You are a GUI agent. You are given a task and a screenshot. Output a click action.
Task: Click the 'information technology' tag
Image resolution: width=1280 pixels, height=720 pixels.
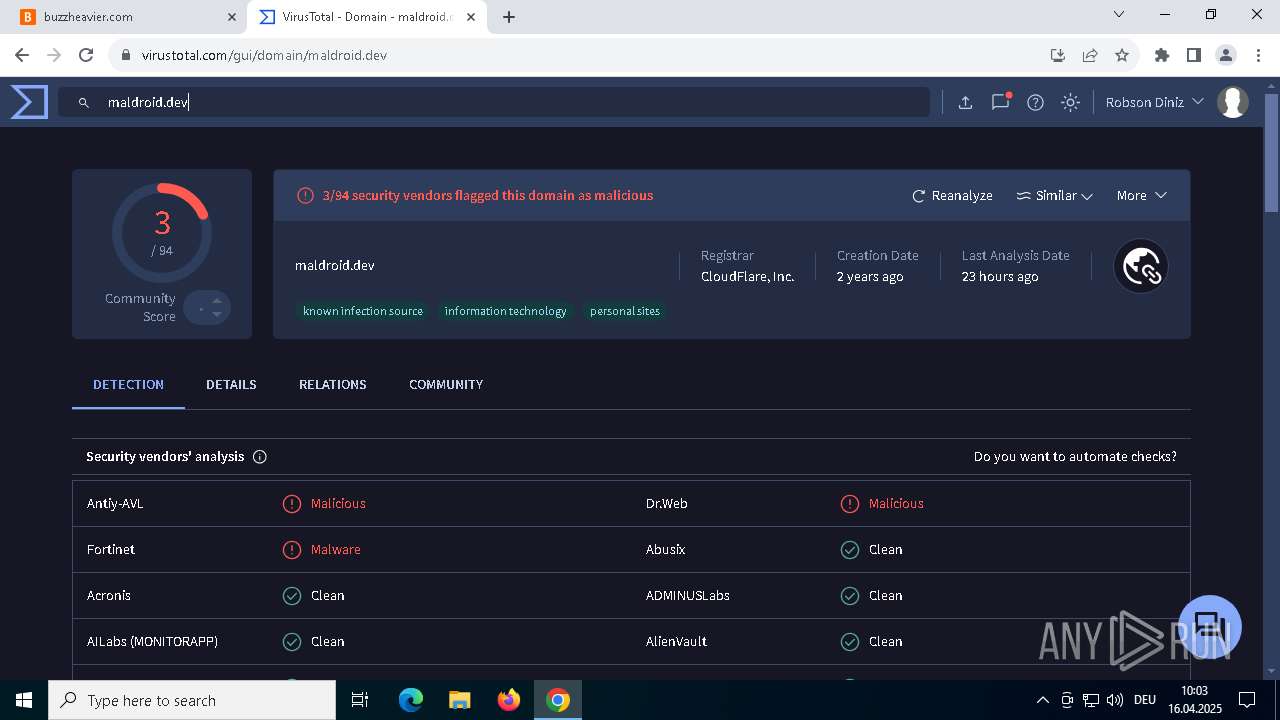[505, 311]
